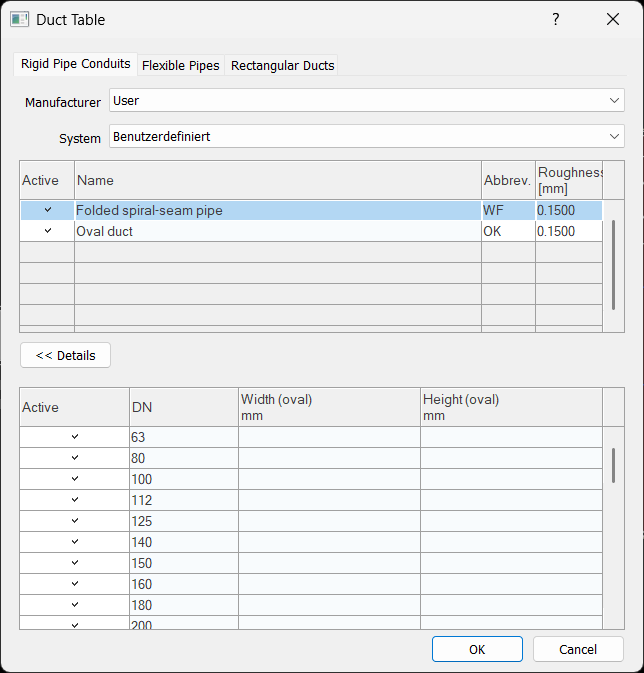Toggle Active check for DN 63
This screenshot has height=673, width=644.
point(75,437)
